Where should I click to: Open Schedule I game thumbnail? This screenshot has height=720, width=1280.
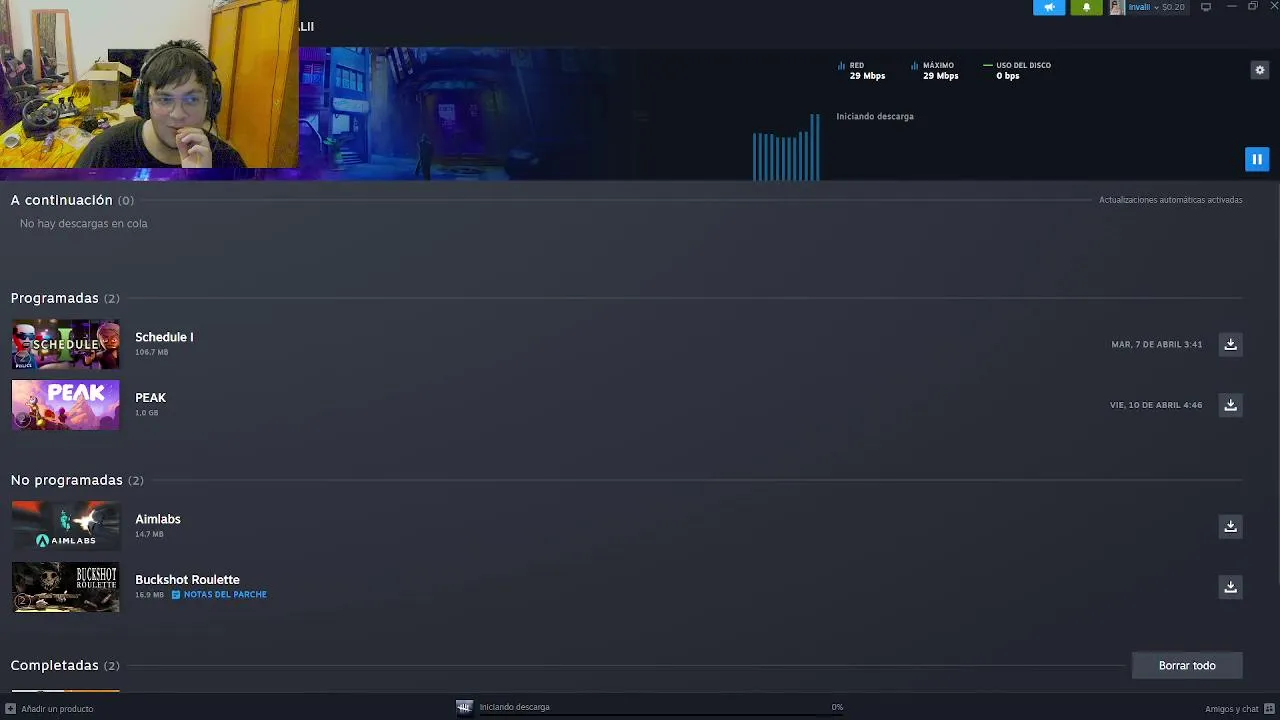65,344
